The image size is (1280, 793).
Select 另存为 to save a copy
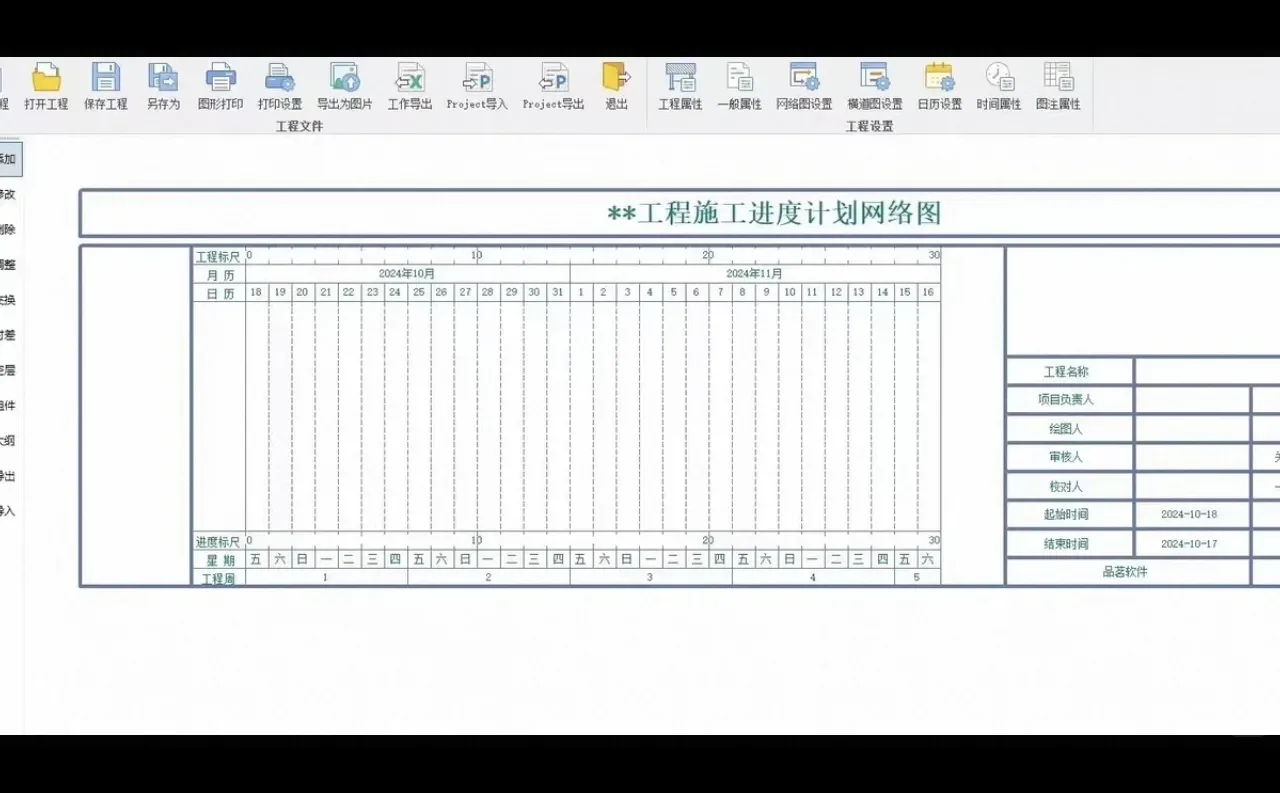162,85
